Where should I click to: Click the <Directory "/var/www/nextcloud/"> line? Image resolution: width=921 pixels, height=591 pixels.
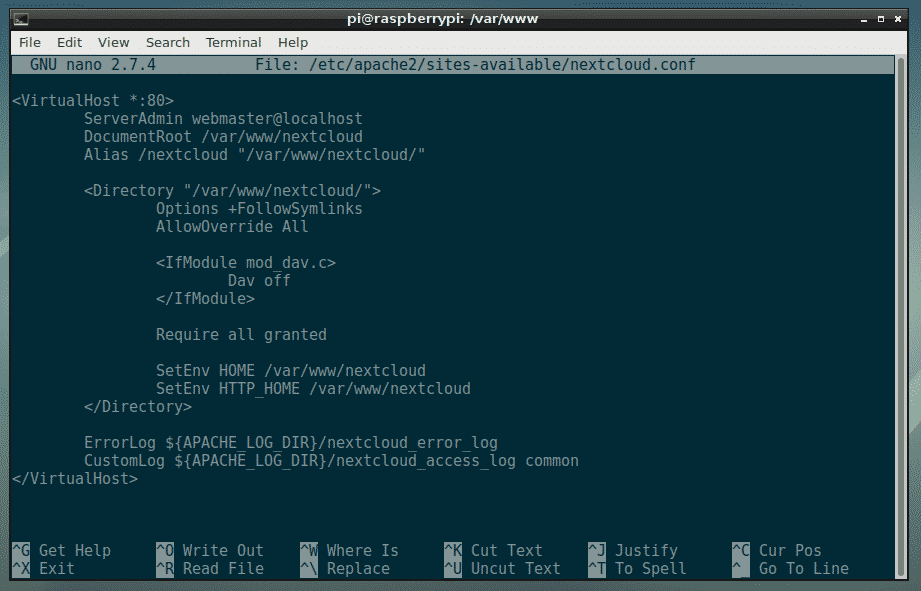point(232,191)
